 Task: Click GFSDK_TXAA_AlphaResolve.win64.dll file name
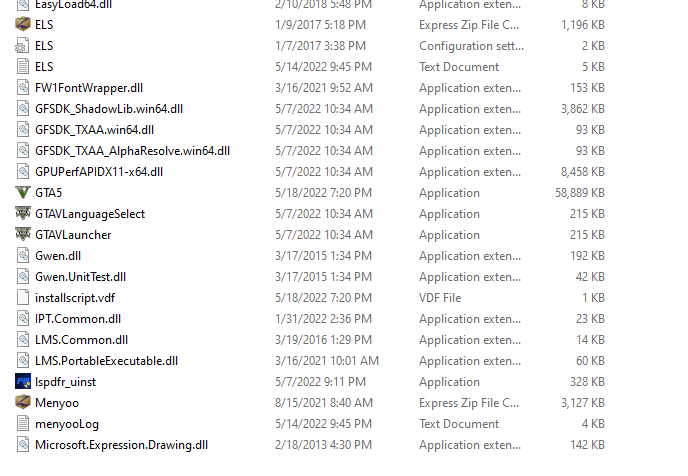point(133,151)
